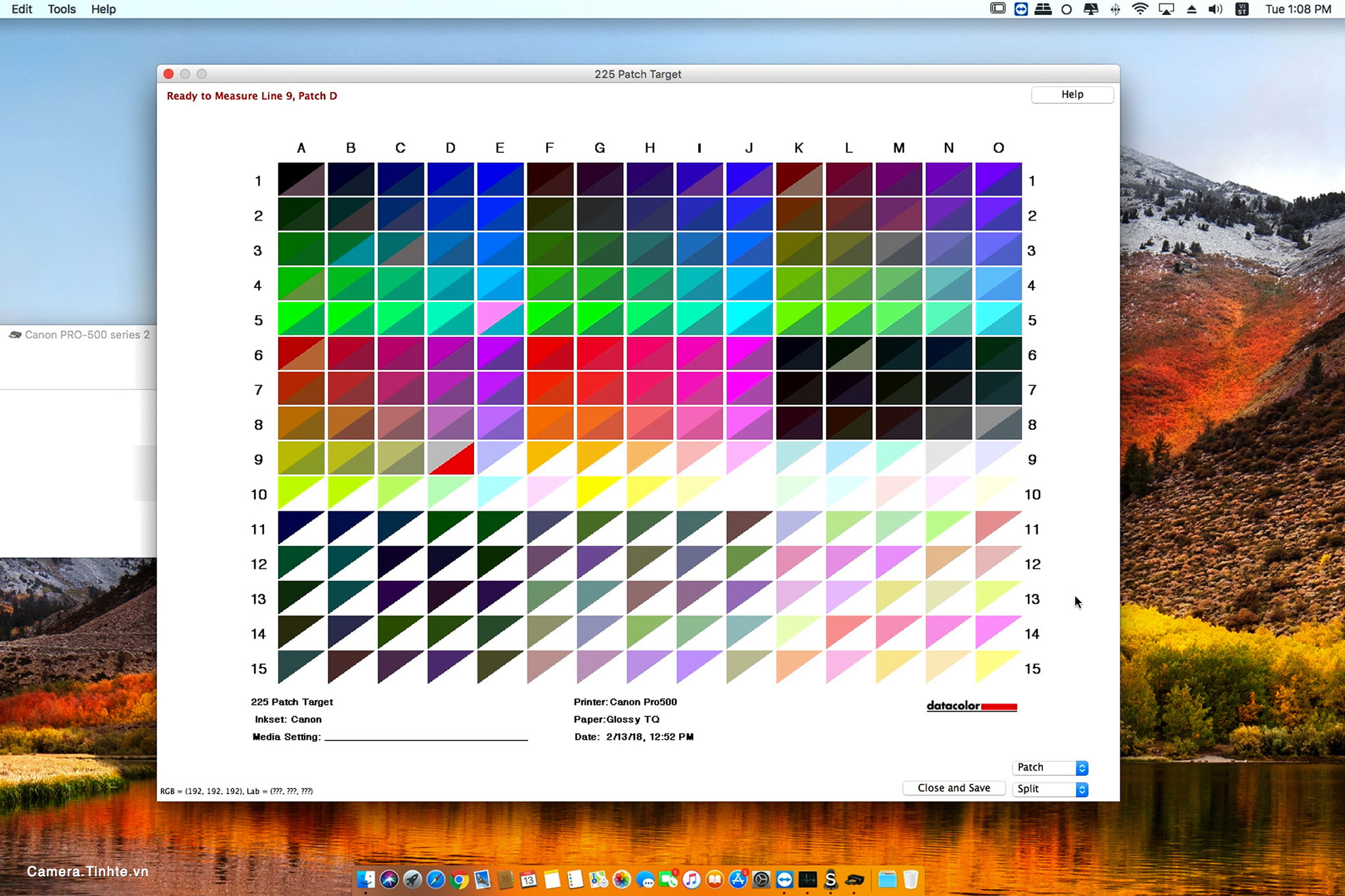Open Reminders app in the dock
The width and height of the screenshot is (1345, 896).
point(575,879)
